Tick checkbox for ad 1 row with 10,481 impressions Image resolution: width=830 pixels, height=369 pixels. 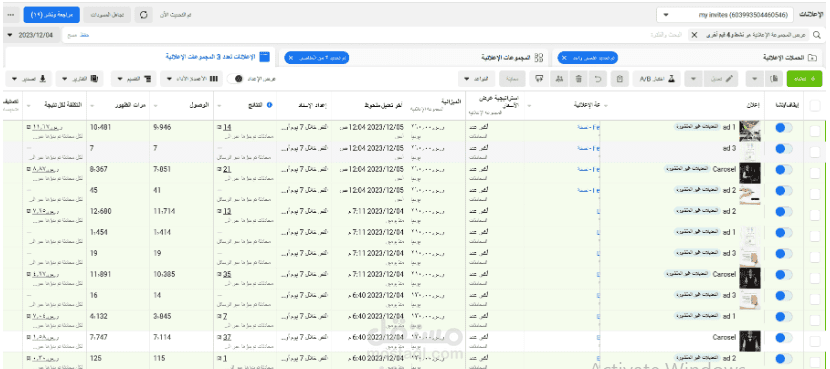tap(815, 130)
